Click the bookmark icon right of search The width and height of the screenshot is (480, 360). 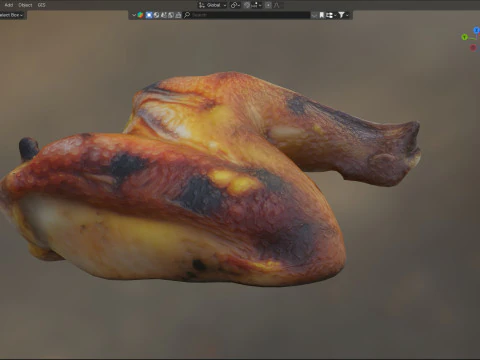(321, 15)
